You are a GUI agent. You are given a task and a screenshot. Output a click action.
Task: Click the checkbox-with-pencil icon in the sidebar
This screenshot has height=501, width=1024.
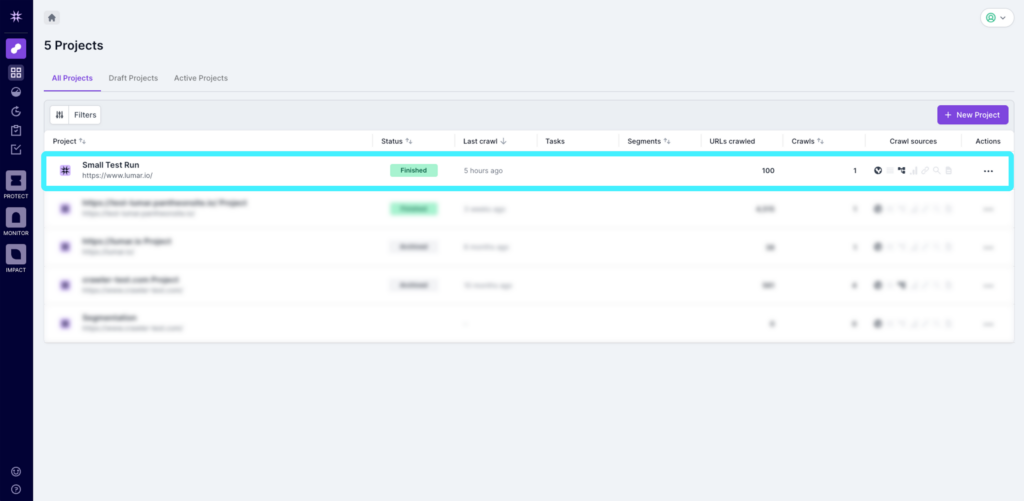point(16,150)
